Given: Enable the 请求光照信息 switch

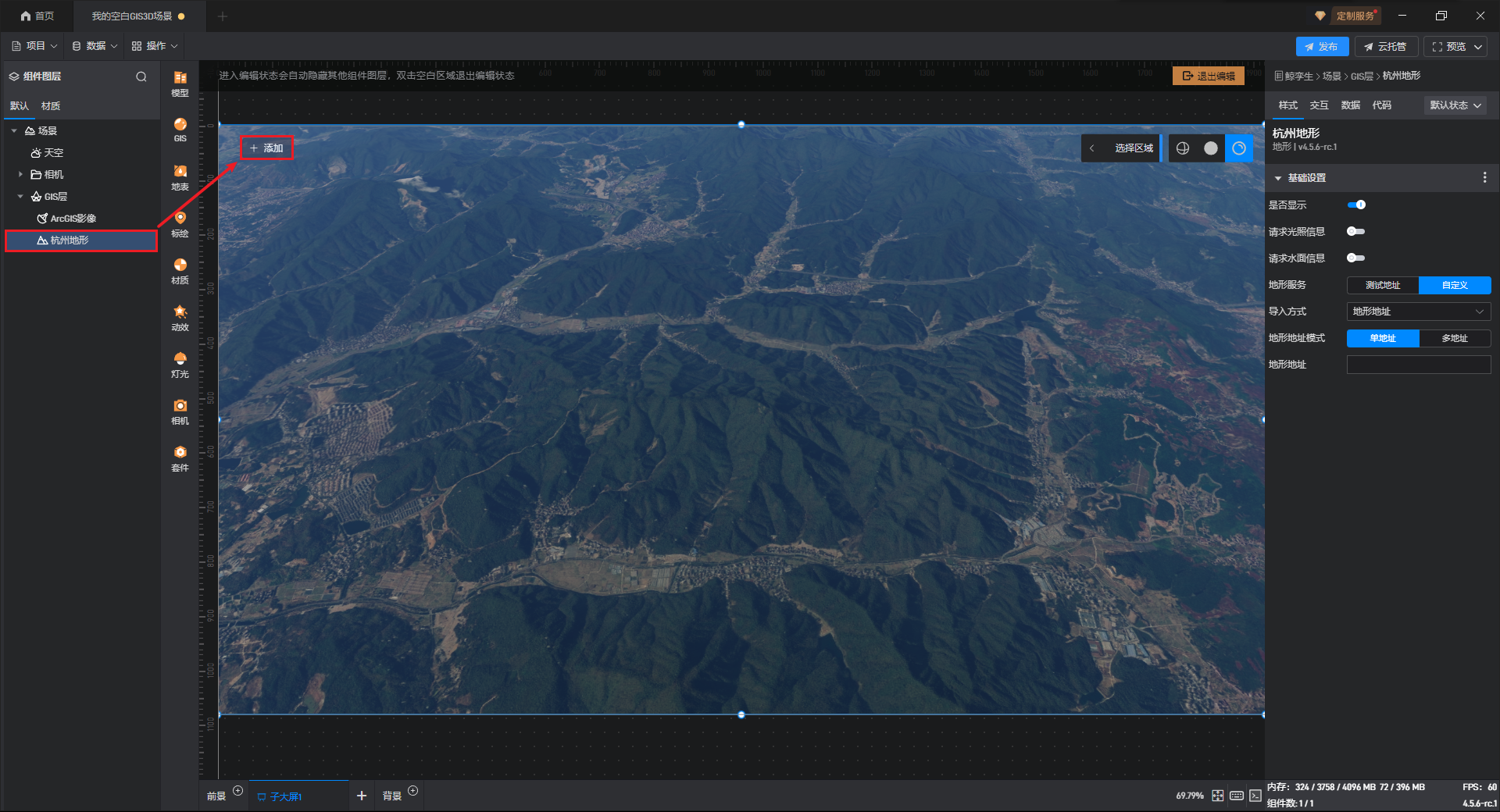Looking at the screenshot, I should coord(1356,231).
